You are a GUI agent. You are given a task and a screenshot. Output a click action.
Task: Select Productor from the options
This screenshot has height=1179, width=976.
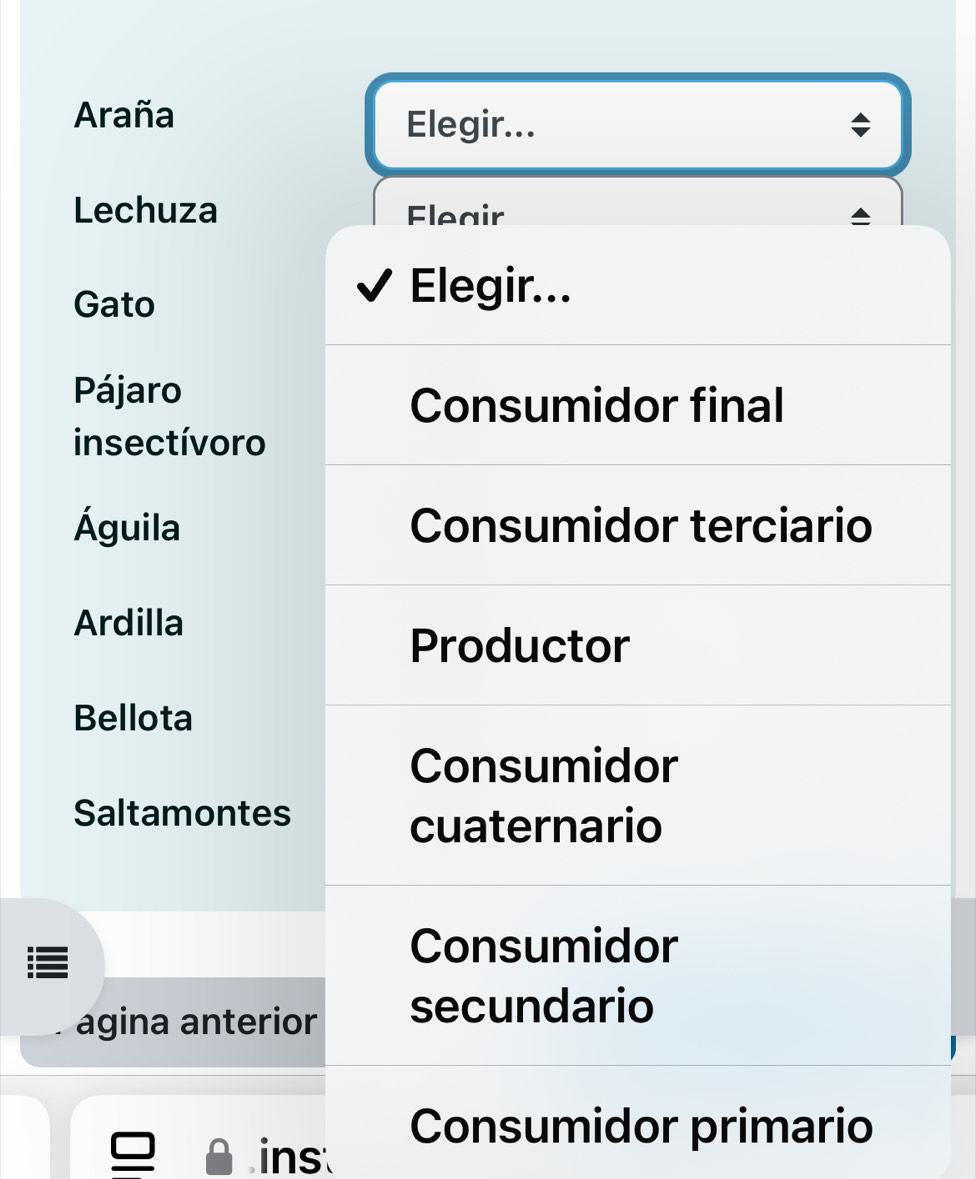pyautogui.click(x=638, y=645)
